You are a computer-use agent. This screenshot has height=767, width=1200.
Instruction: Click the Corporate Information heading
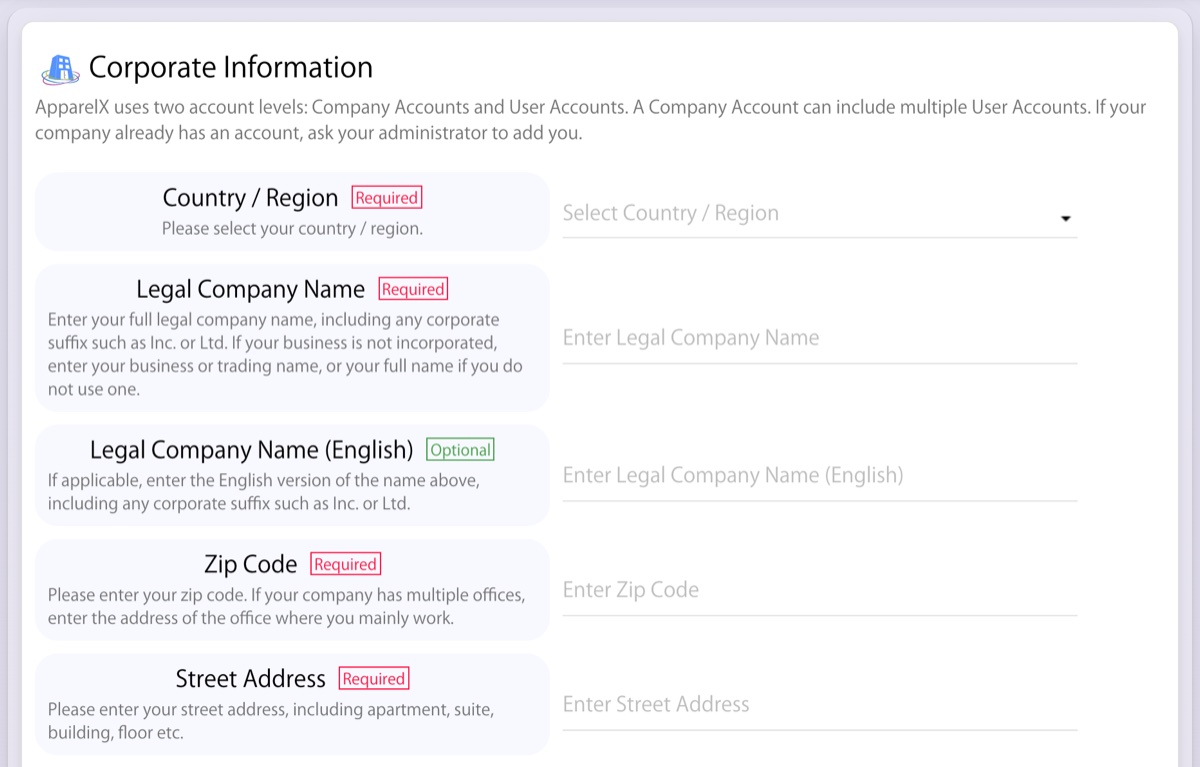(x=231, y=68)
